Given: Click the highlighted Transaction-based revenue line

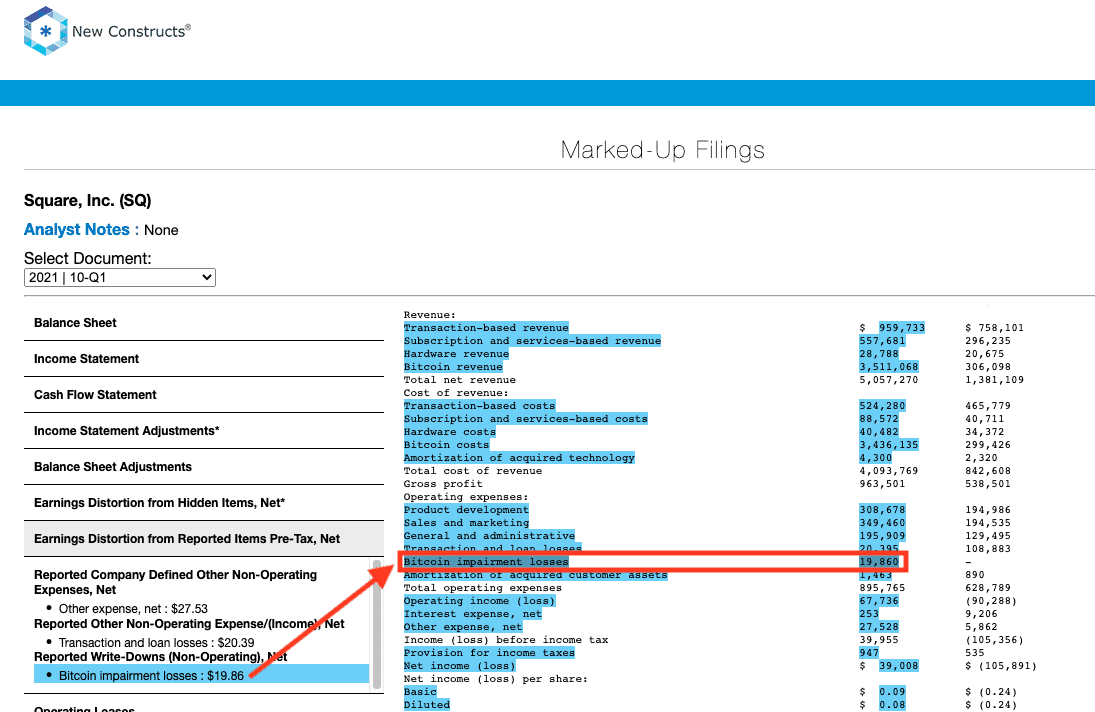Looking at the screenshot, I should pos(486,327).
